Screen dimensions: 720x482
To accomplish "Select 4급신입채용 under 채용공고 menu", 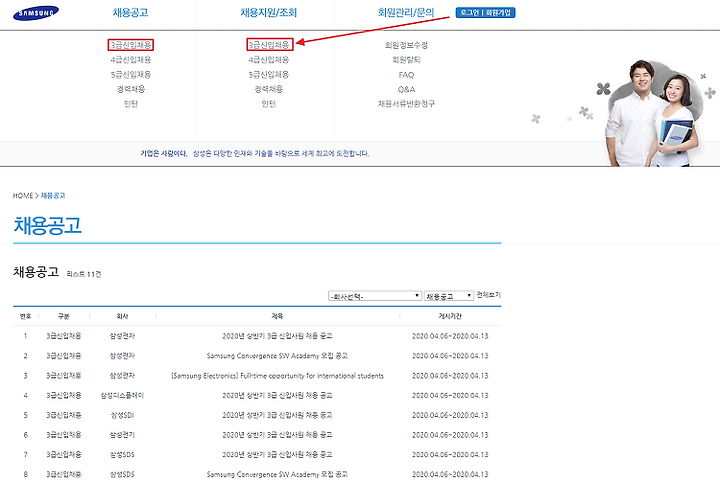I will tap(131, 60).
